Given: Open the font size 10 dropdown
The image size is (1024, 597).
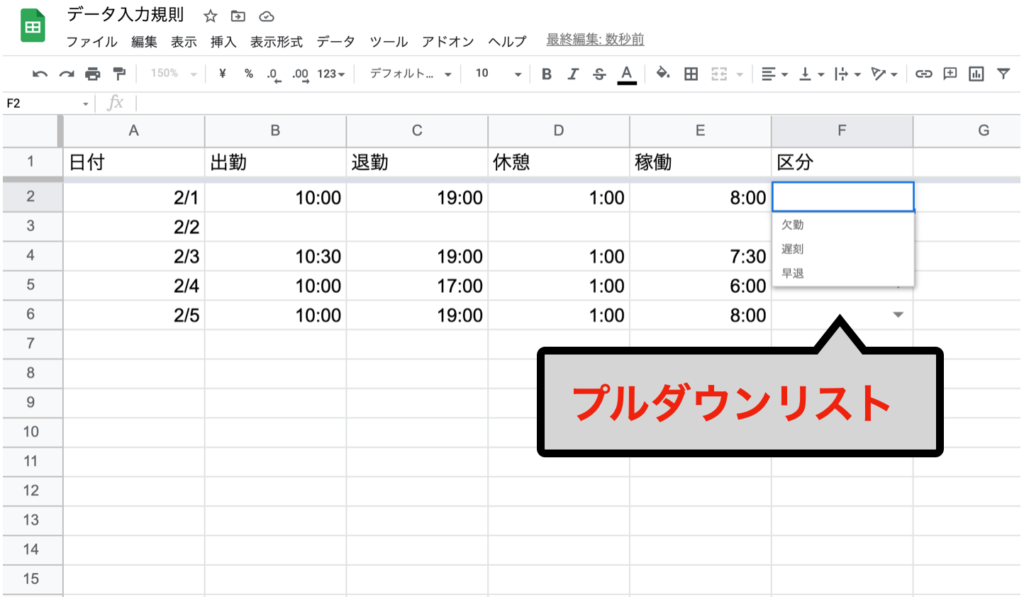Looking at the screenshot, I should pyautogui.click(x=498, y=74).
